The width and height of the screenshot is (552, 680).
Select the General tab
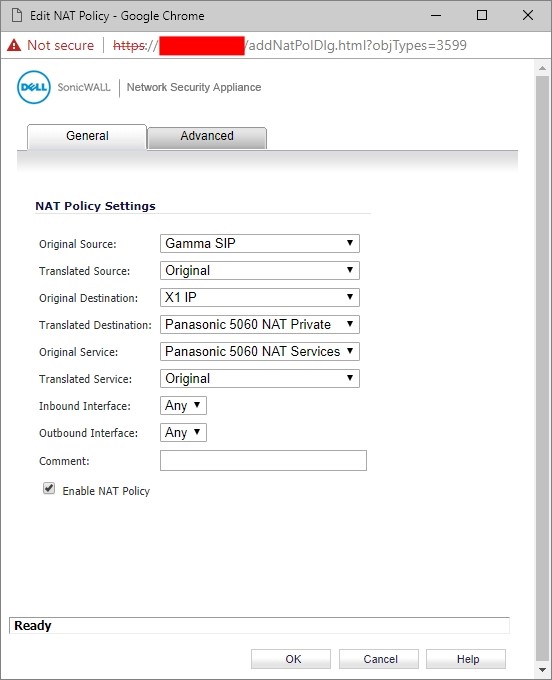coord(87,137)
